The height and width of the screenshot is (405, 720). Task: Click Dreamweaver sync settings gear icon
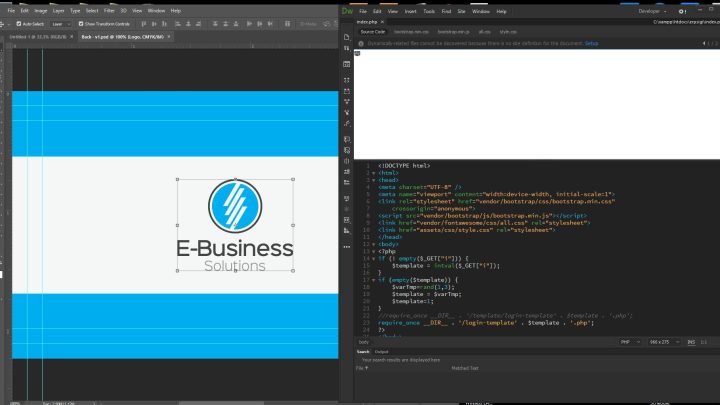pos(682,11)
